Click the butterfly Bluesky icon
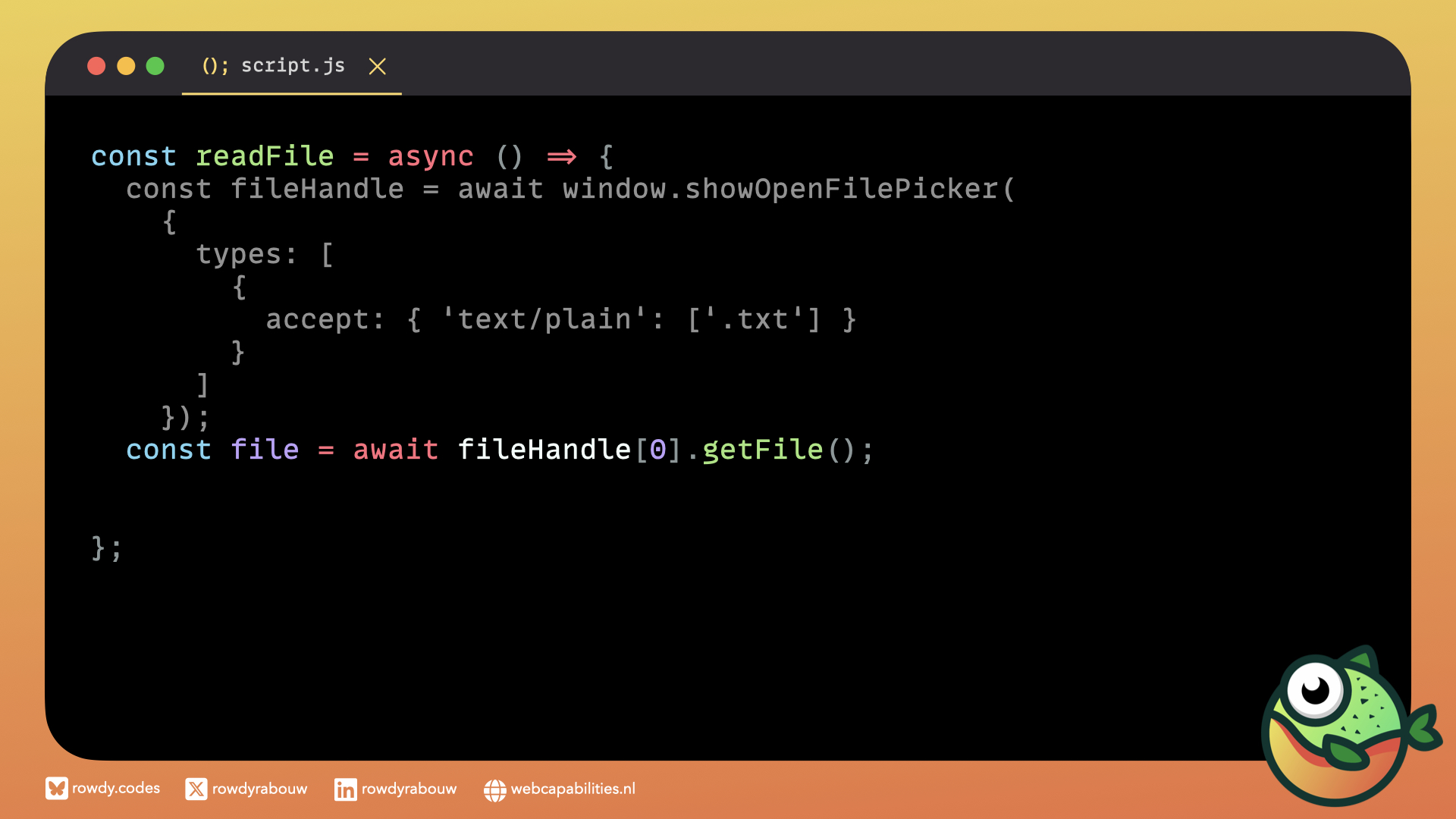The image size is (1456, 819). [x=56, y=789]
